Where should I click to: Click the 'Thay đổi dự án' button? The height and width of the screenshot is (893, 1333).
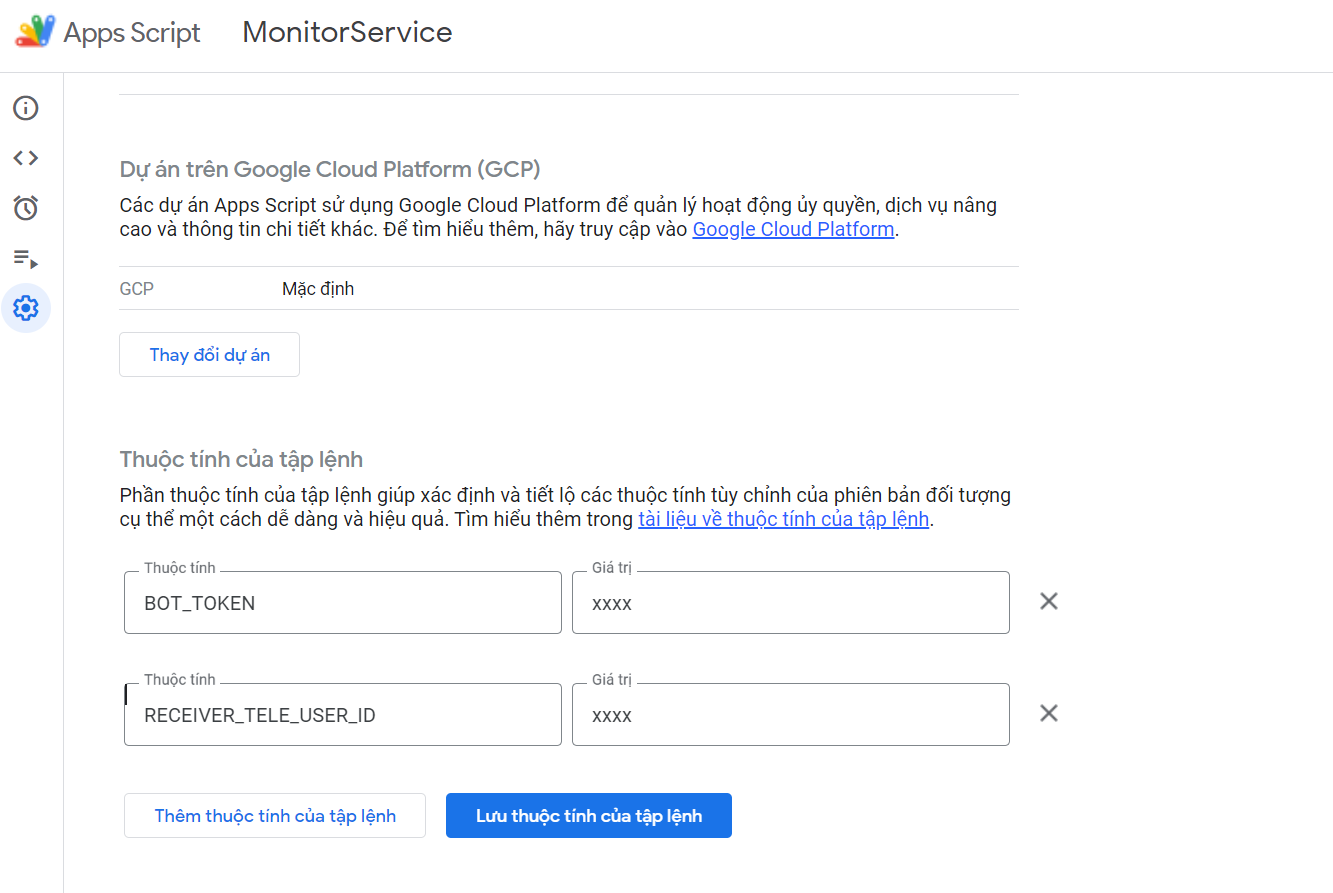coord(209,354)
